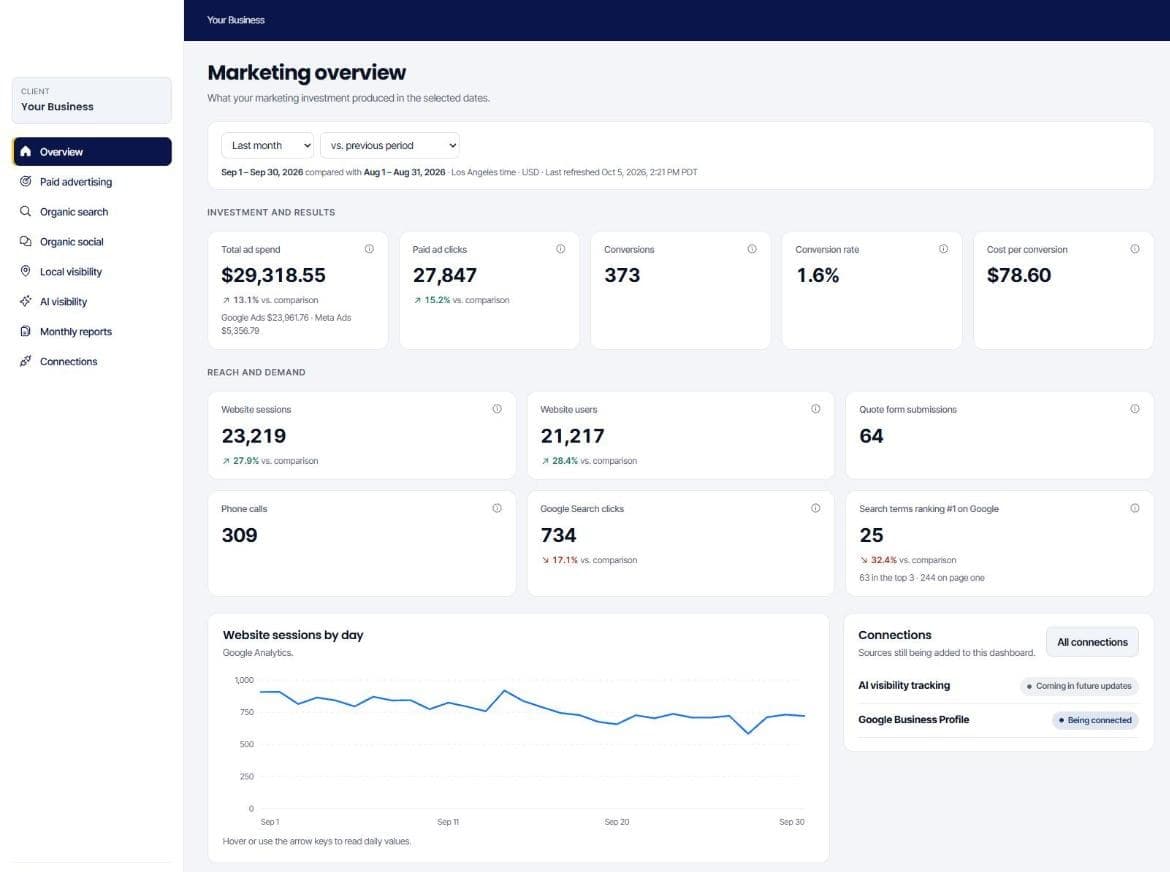Click info icon on Website users card
The width and height of the screenshot is (1170, 872).
tap(816, 409)
